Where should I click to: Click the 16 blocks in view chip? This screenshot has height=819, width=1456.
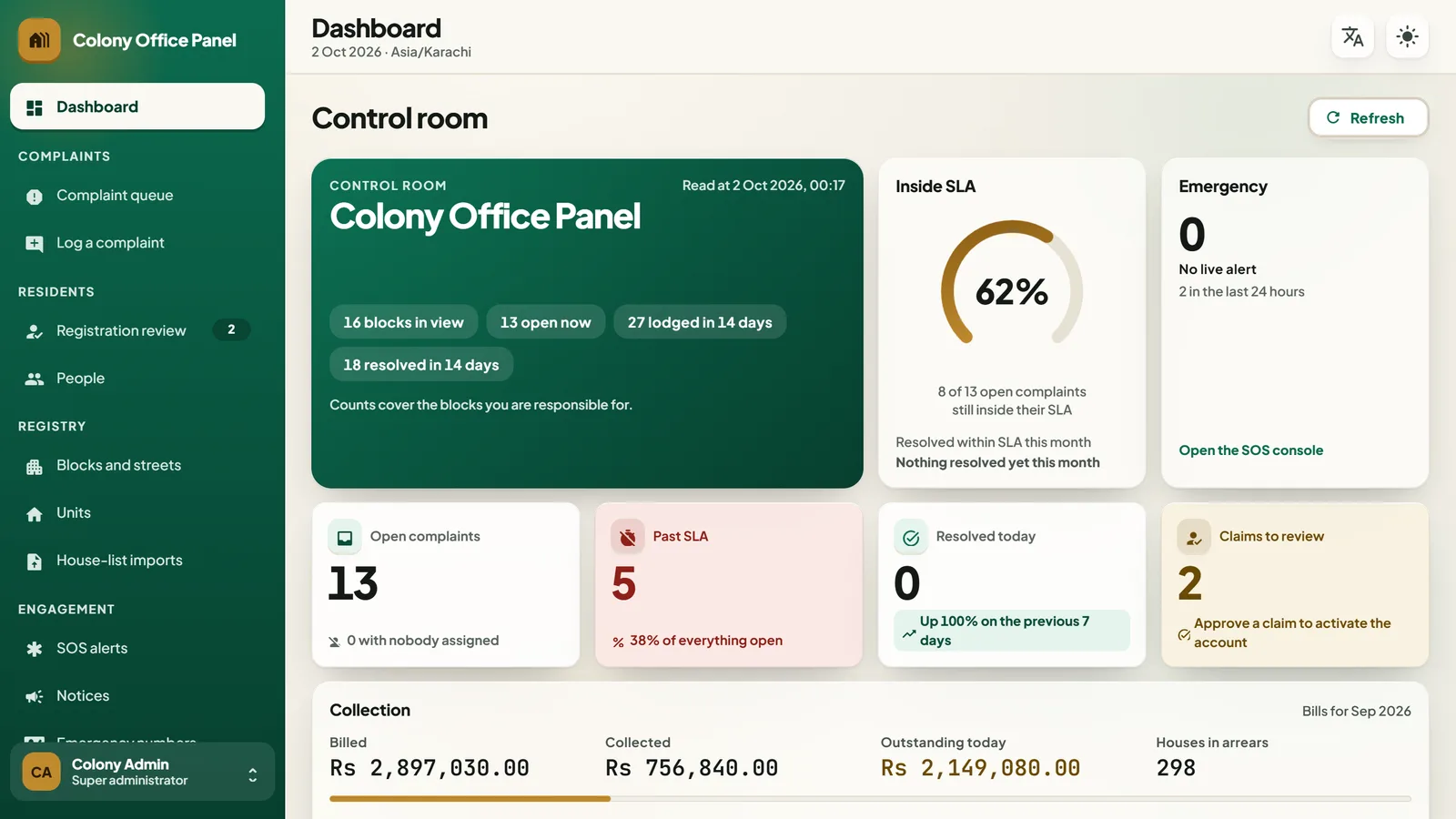click(x=403, y=322)
